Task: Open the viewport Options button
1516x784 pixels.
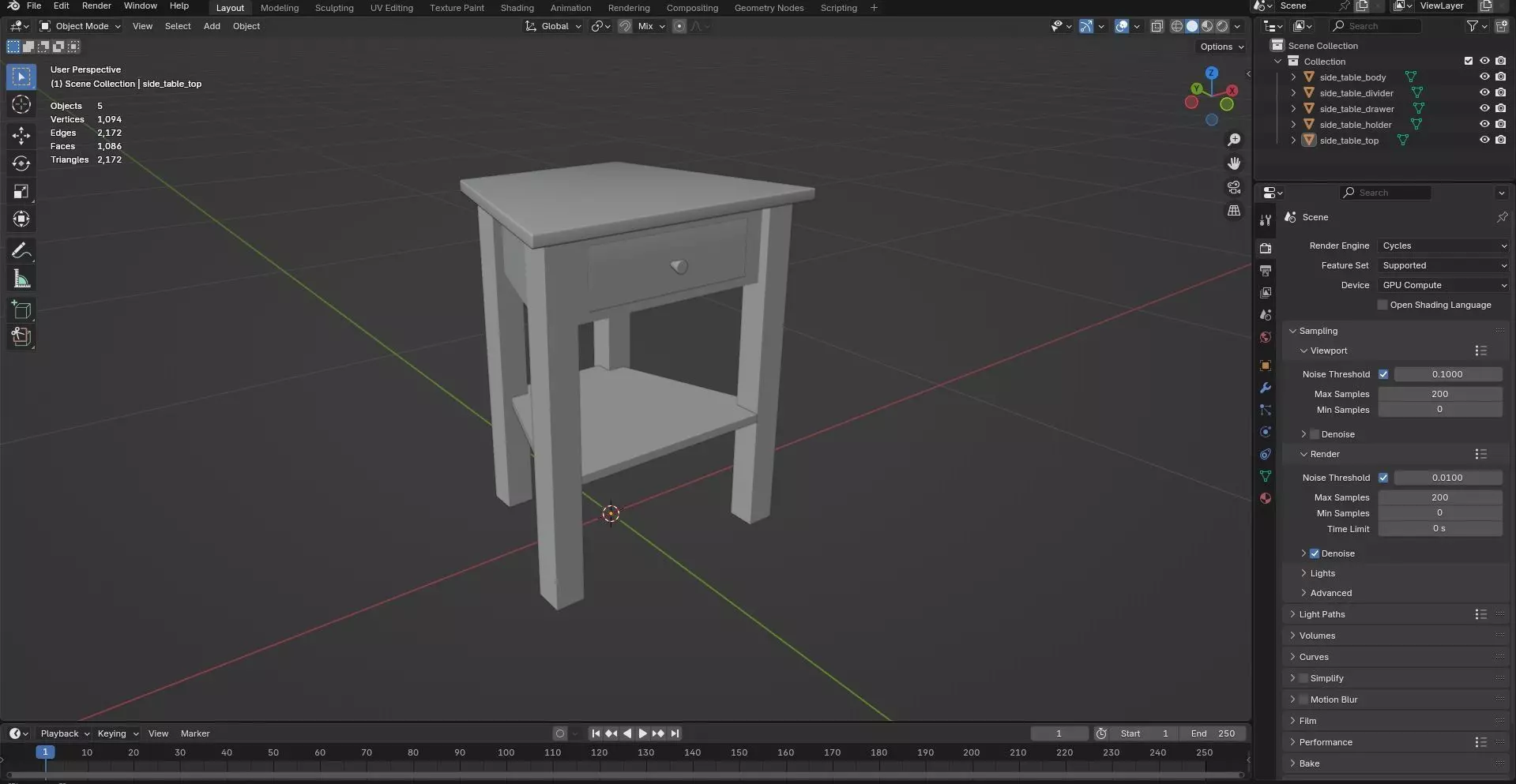Action: point(1221,47)
